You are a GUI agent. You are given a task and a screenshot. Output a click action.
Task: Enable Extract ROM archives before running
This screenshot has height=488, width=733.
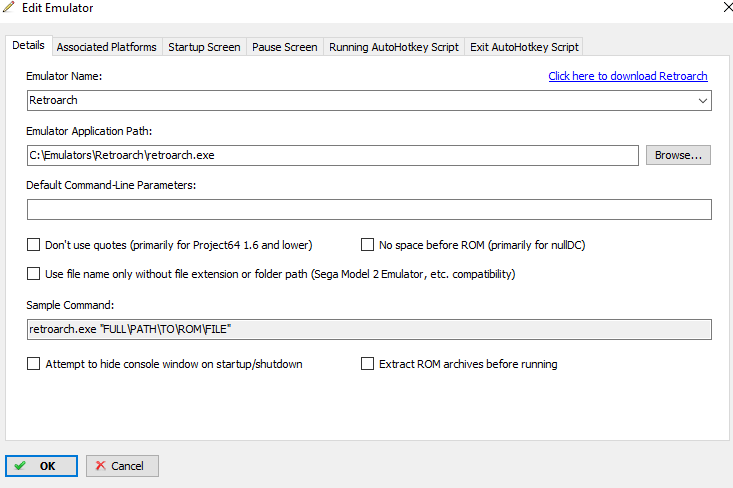[367, 364]
